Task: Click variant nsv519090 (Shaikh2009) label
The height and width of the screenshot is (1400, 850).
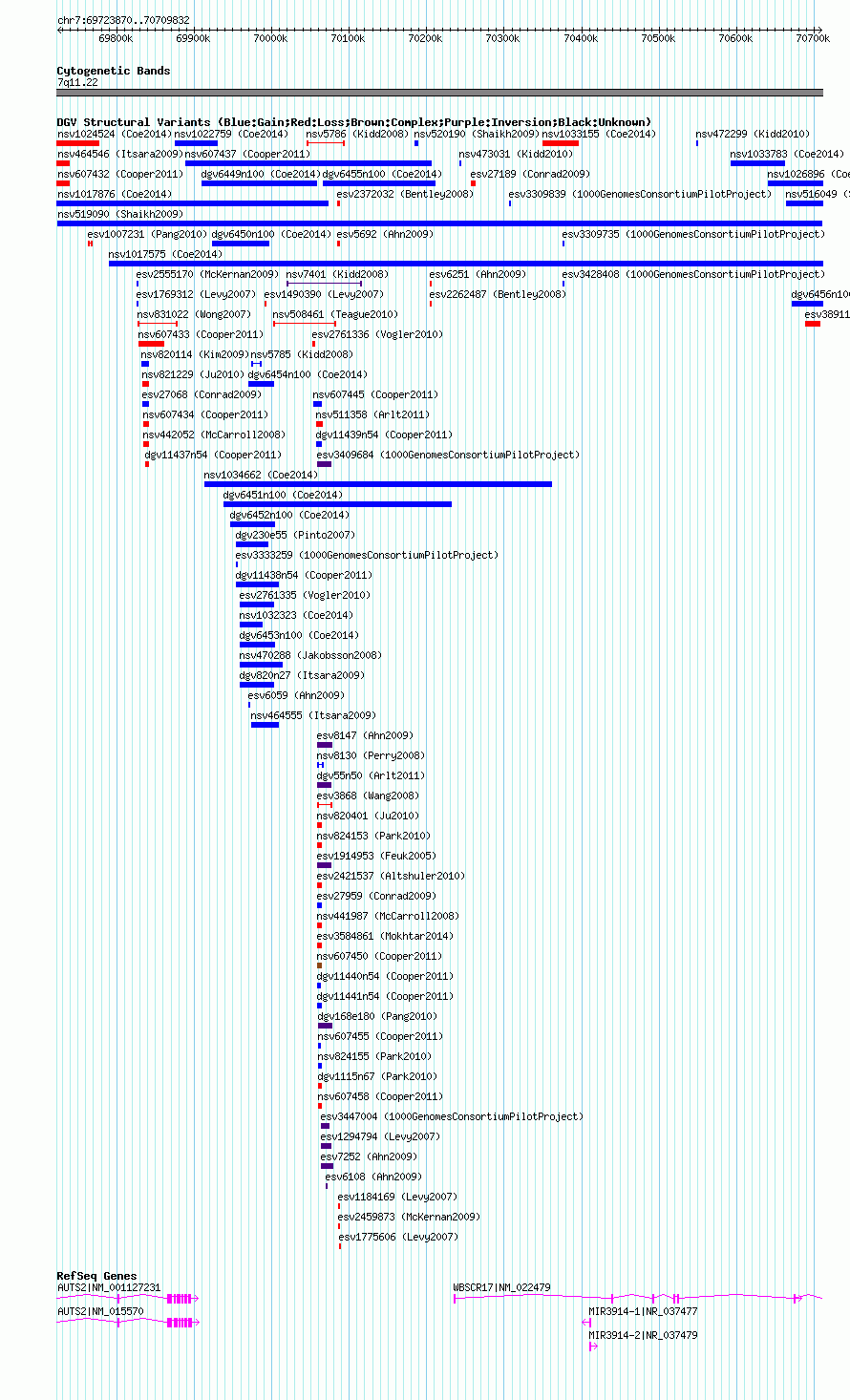Action: click(x=119, y=214)
